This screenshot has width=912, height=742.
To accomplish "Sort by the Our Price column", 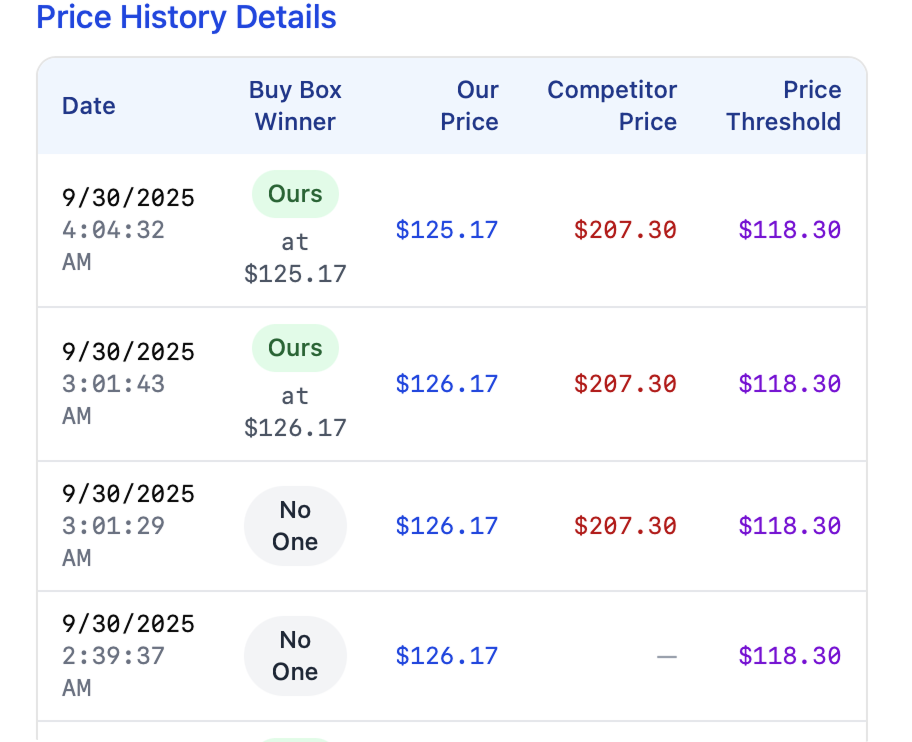I will tap(470, 105).
